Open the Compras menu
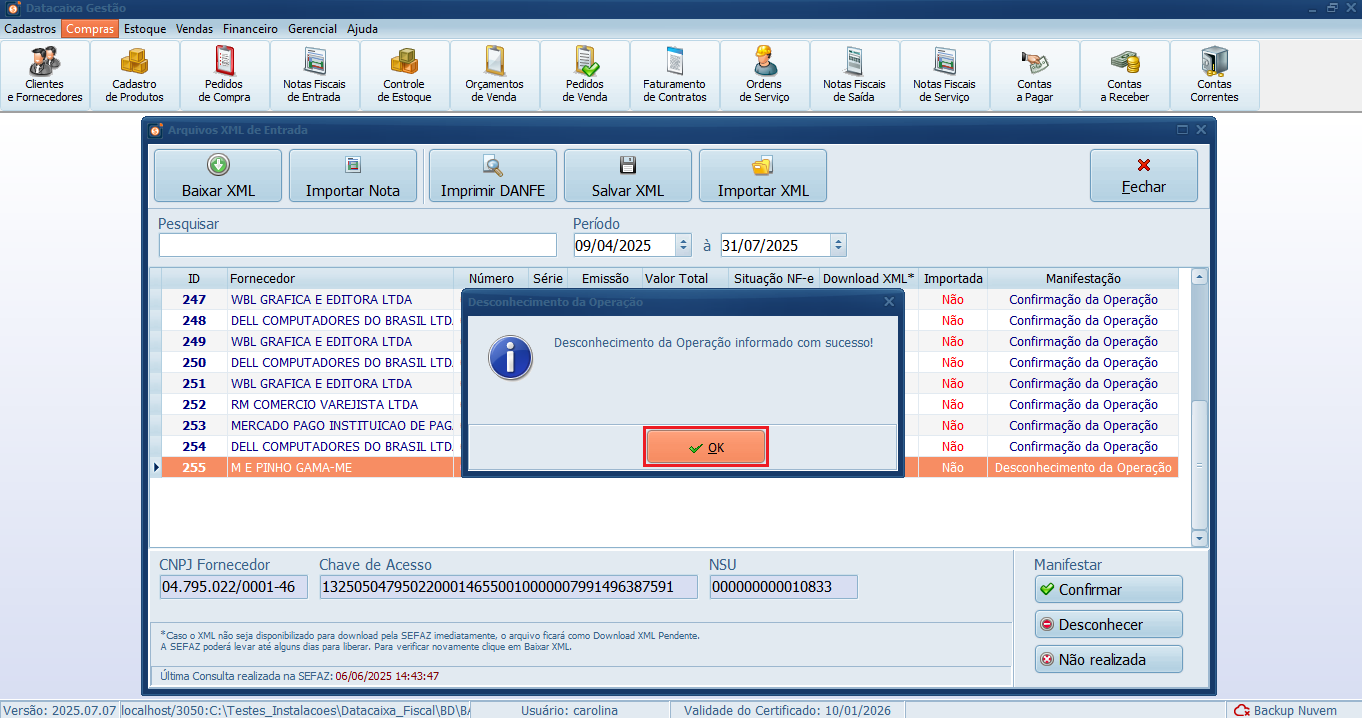 pyautogui.click(x=90, y=29)
